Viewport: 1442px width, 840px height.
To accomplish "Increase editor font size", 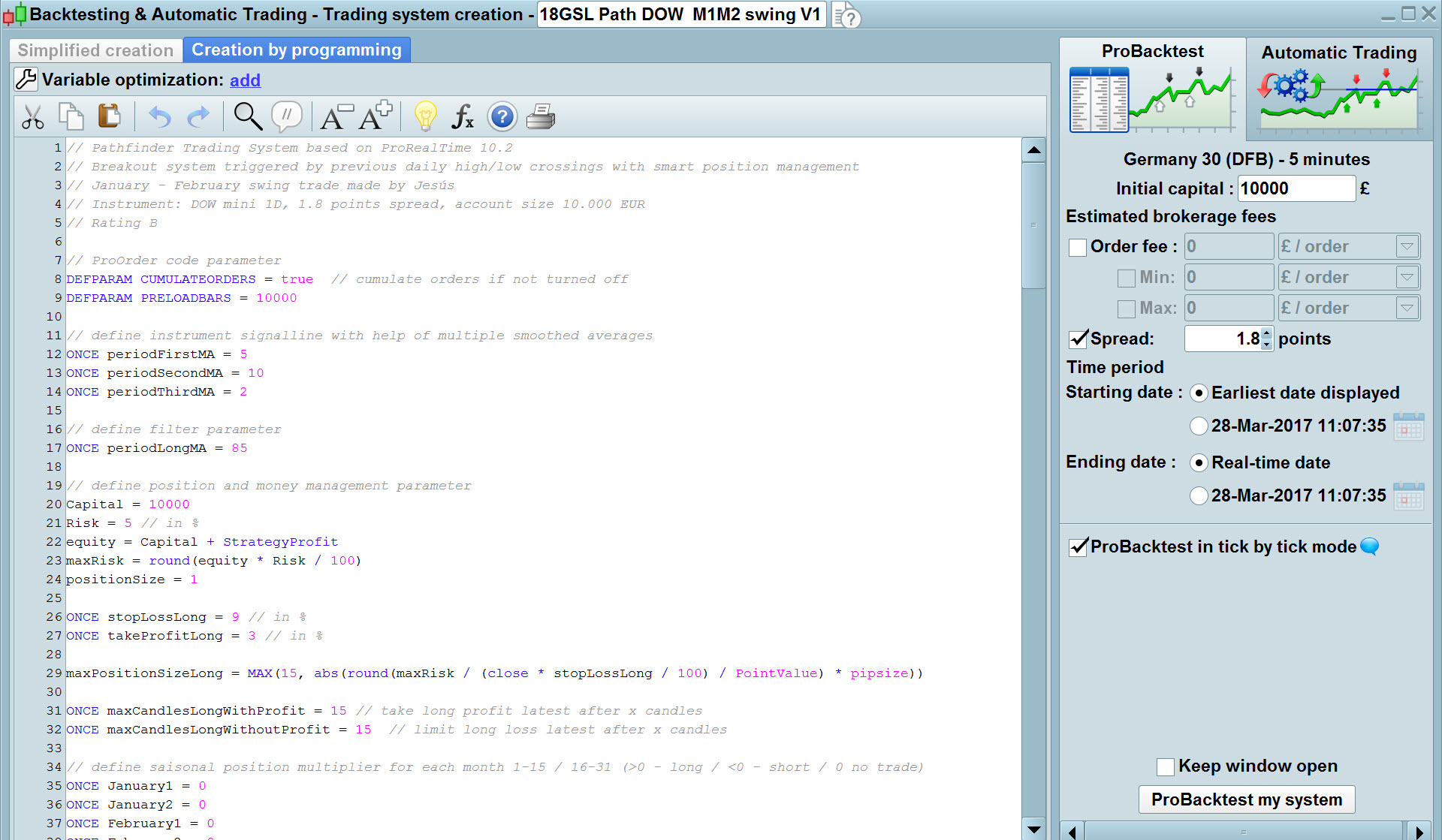I will (376, 116).
